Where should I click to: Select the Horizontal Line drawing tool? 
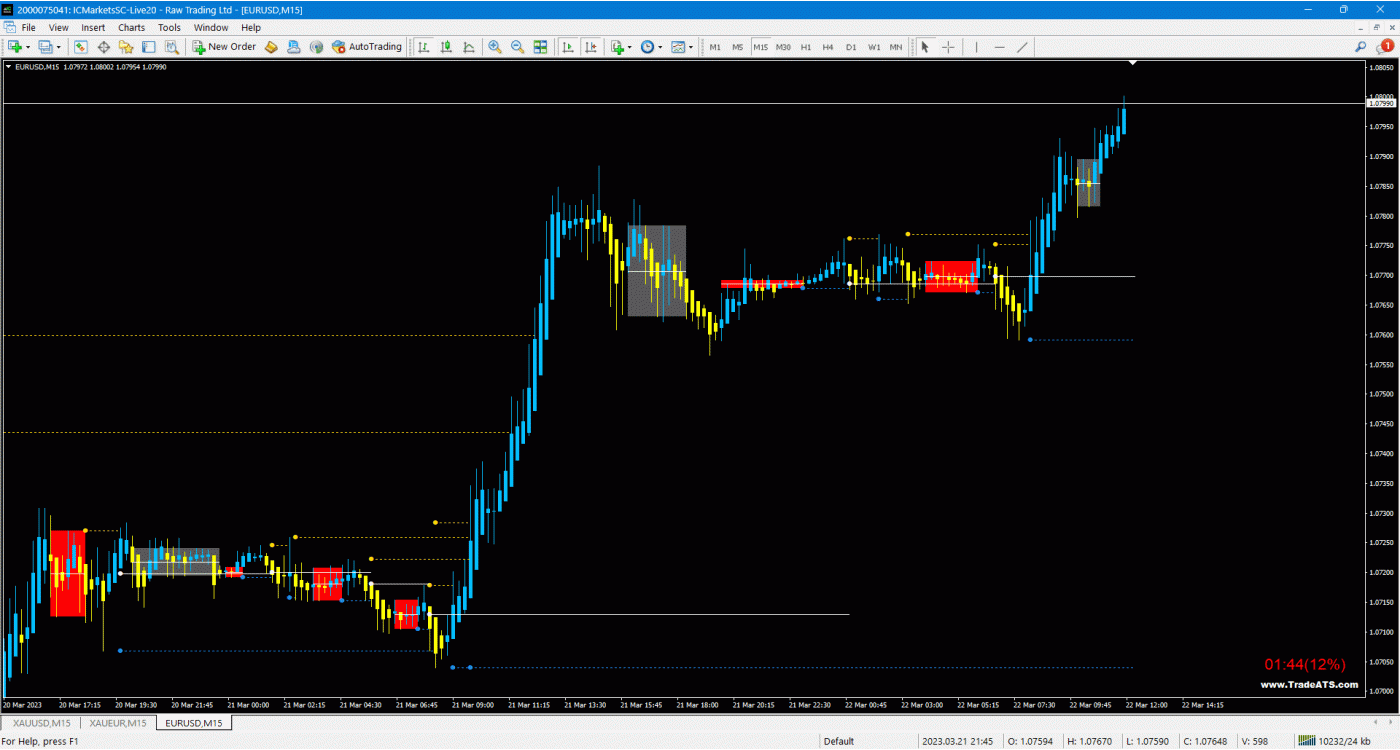pyautogui.click(x=999, y=47)
